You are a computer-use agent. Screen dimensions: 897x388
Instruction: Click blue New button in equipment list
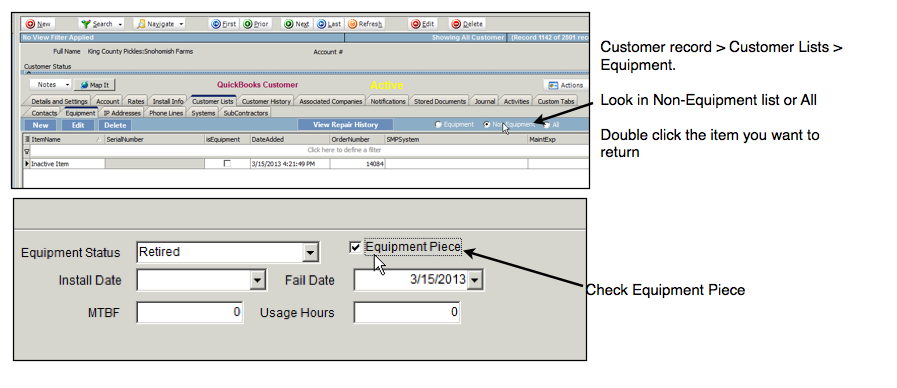point(40,125)
